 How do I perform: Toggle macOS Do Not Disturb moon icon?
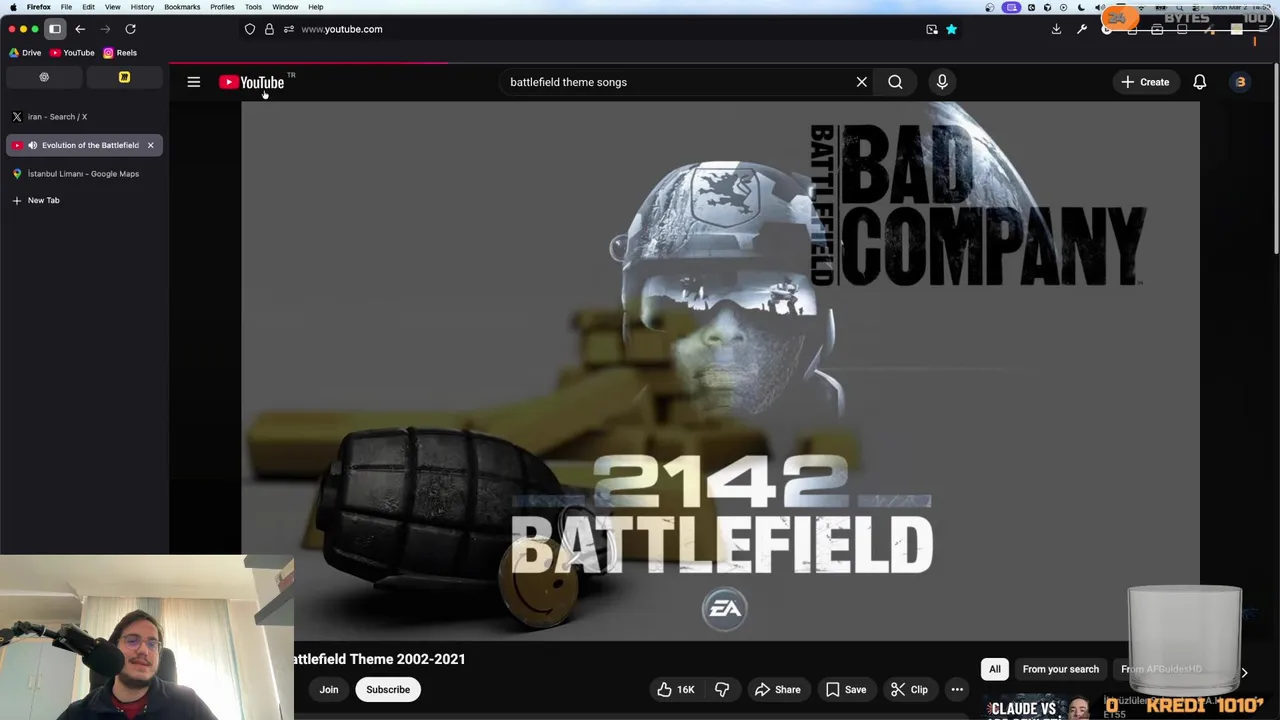[x=1080, y=7]
